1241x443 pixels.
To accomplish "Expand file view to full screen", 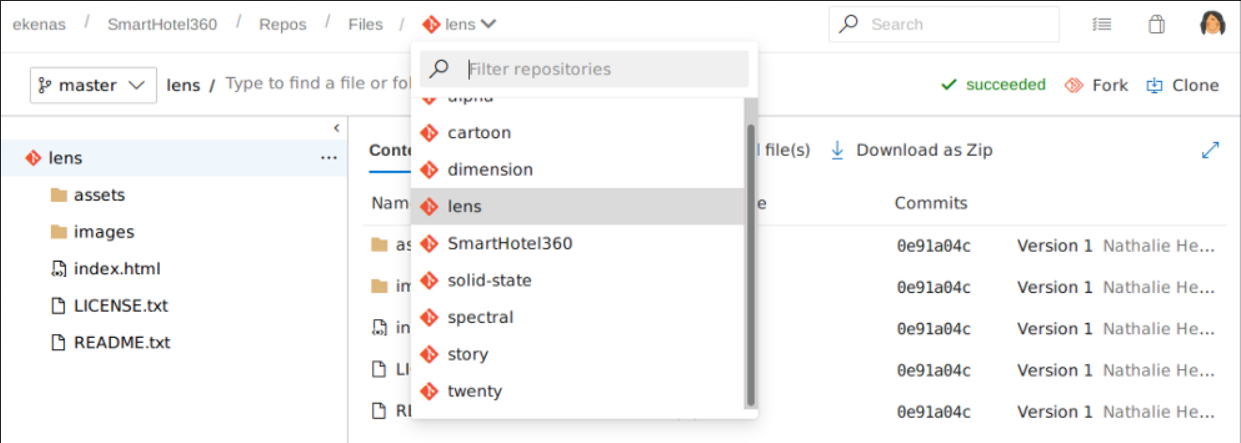I will point(1210,150).
